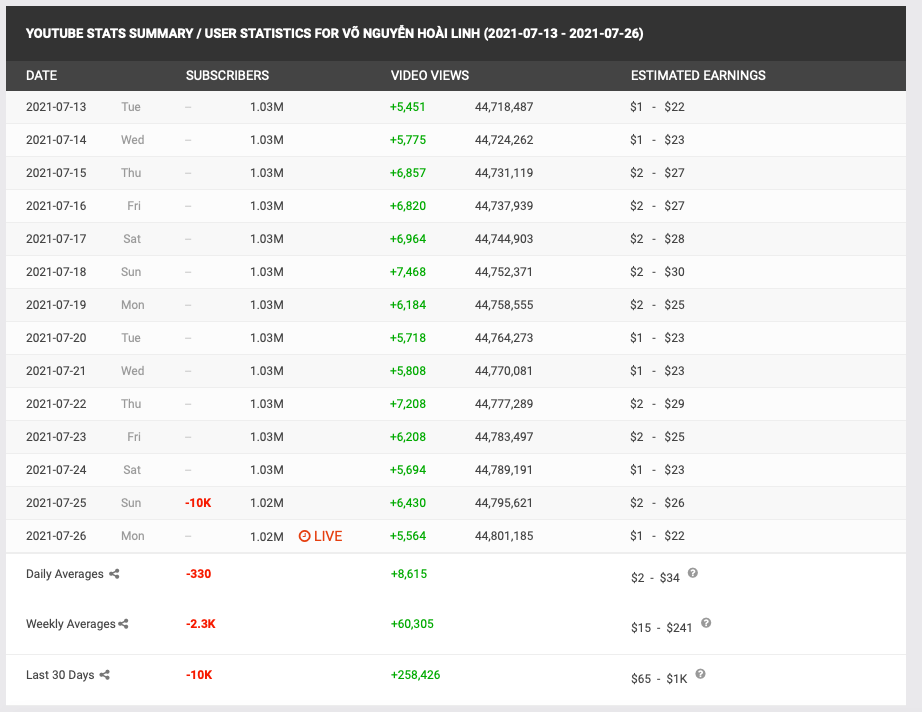Click total views 44,801,185 on 2021-07-26
The height and width of the screenshot is (712, 922).
click(503, 536)
